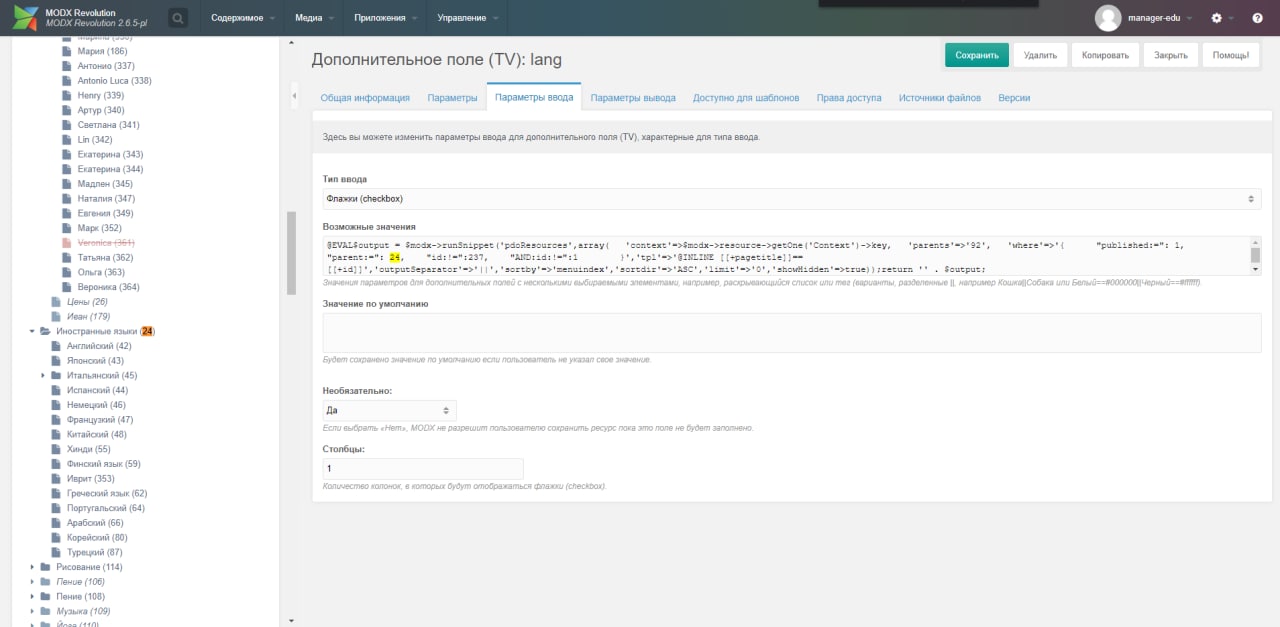Click the search magnifier icon in top bar

[x=177, y=18]
